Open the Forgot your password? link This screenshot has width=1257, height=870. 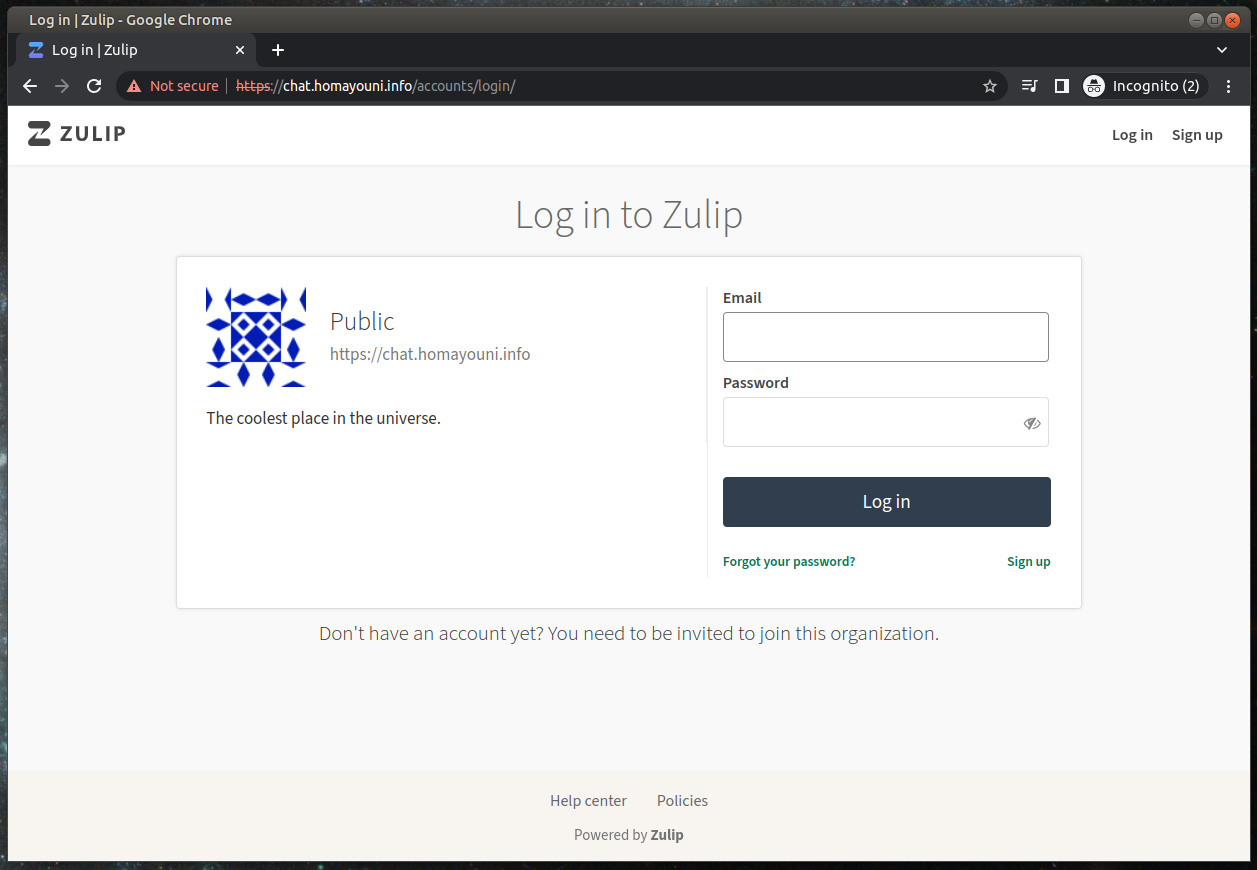(789, 562)
